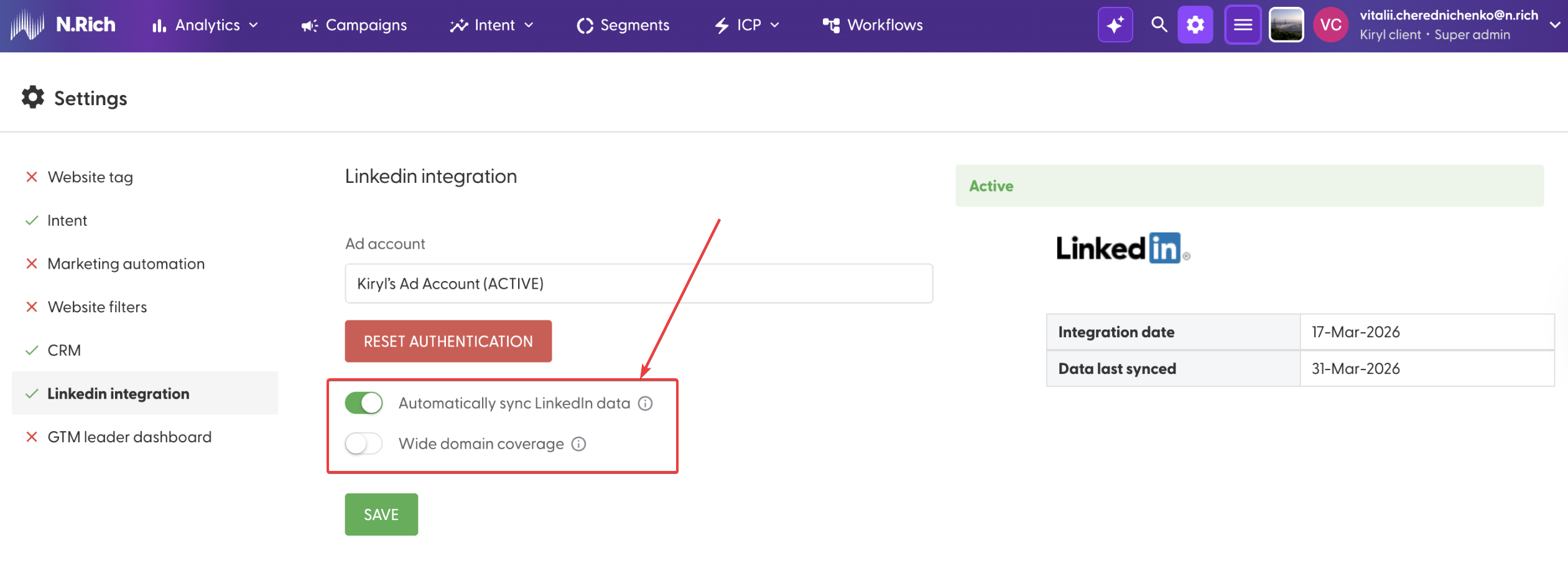Click the landscape thumbnail image

(x=1286, y=25)
